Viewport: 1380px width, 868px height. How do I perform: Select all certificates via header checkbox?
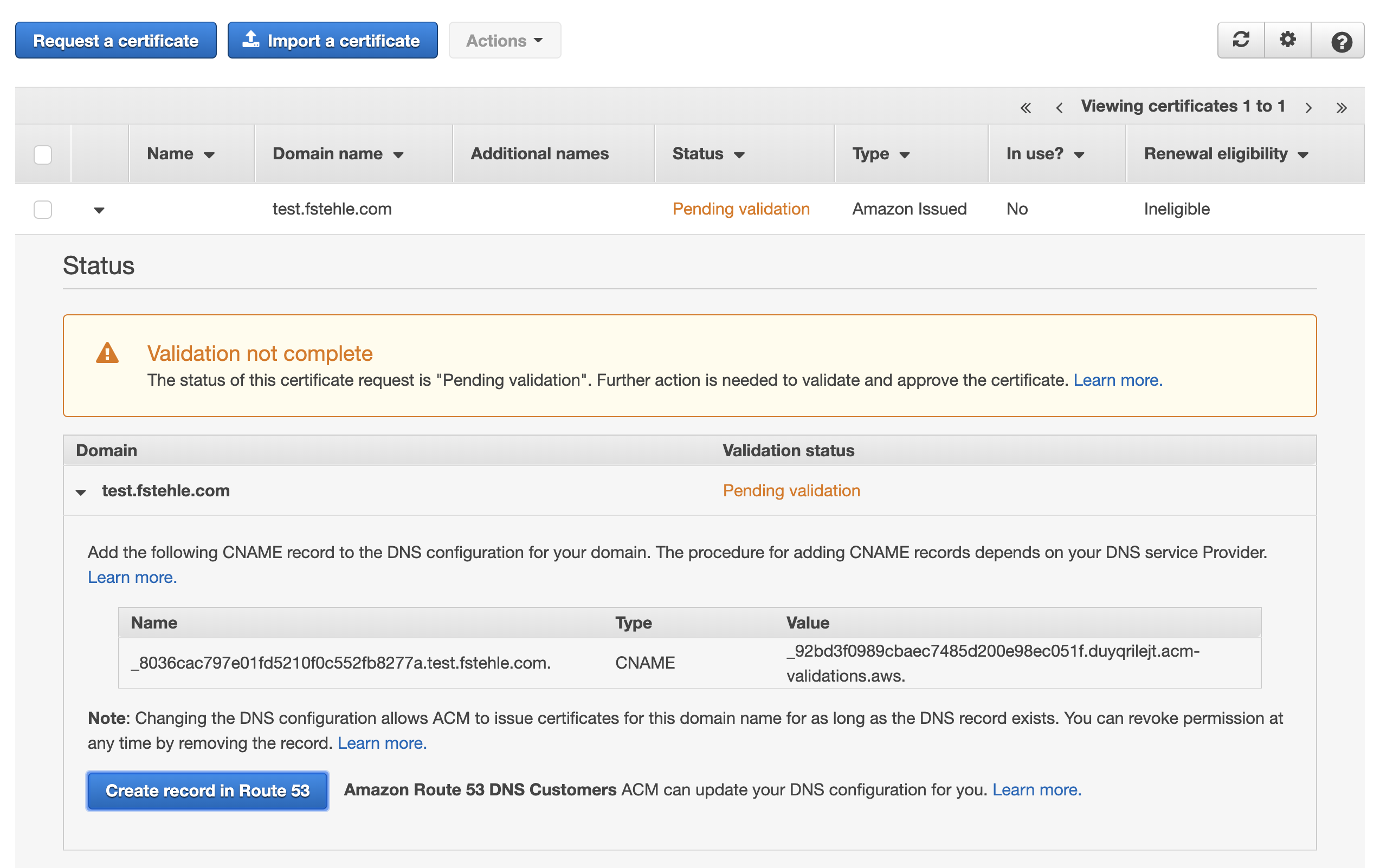tap(42, 153)
